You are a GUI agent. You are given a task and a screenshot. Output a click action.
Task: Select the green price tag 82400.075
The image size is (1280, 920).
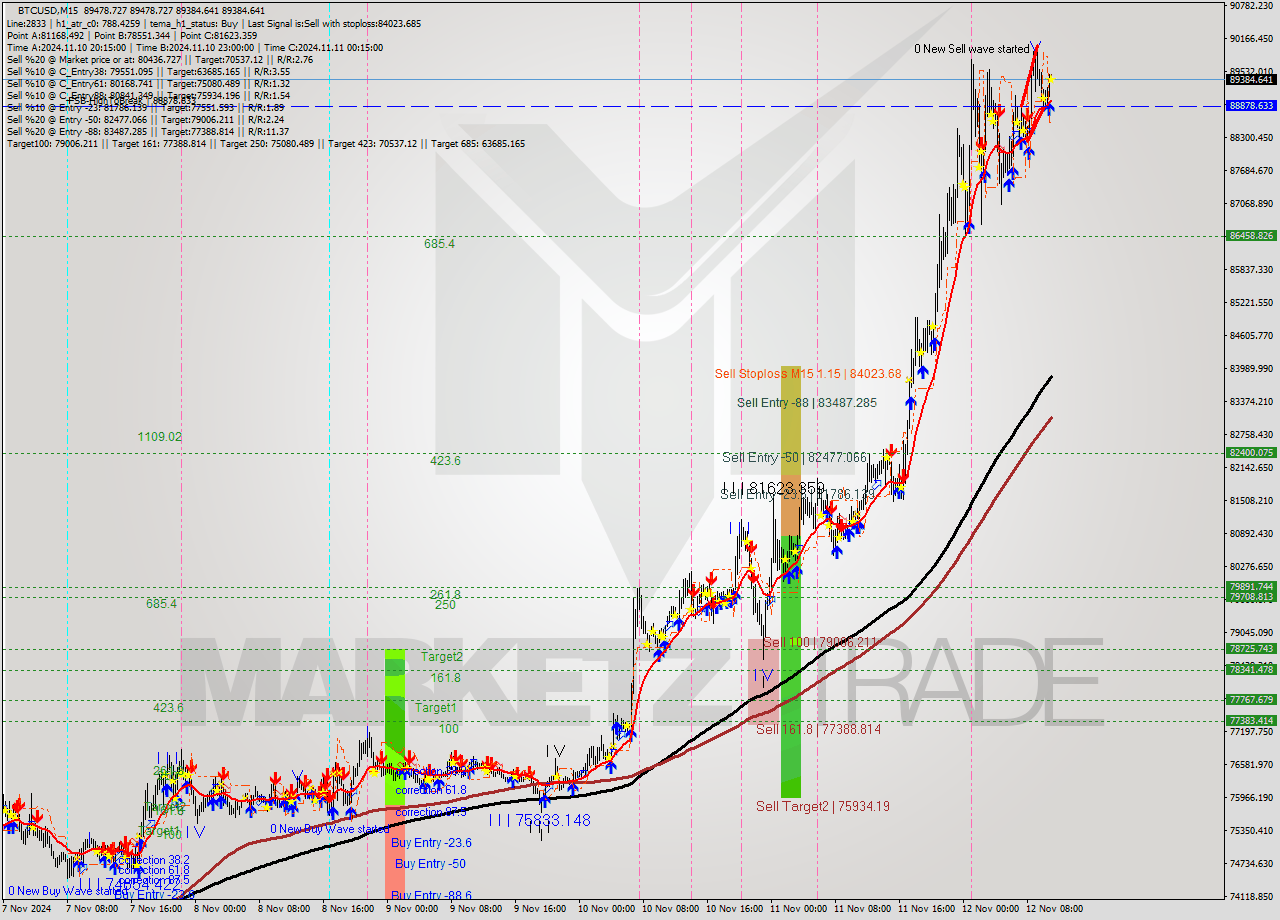pos(1250,453)
